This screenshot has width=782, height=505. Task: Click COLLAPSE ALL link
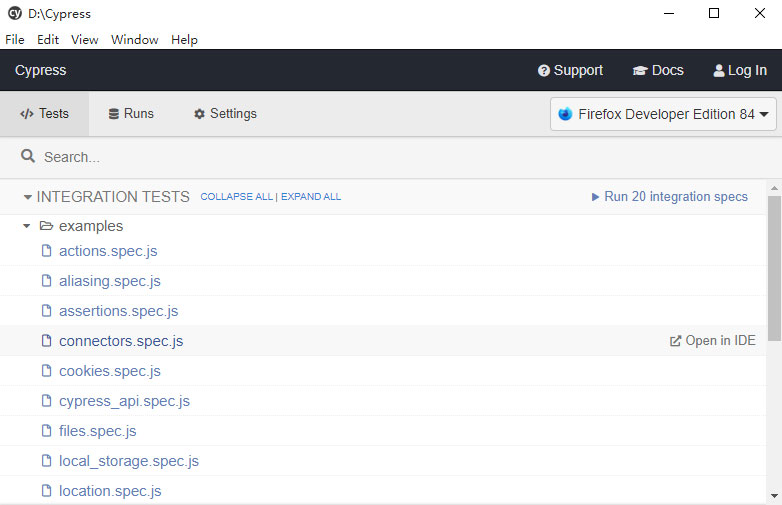click(236, 196)
